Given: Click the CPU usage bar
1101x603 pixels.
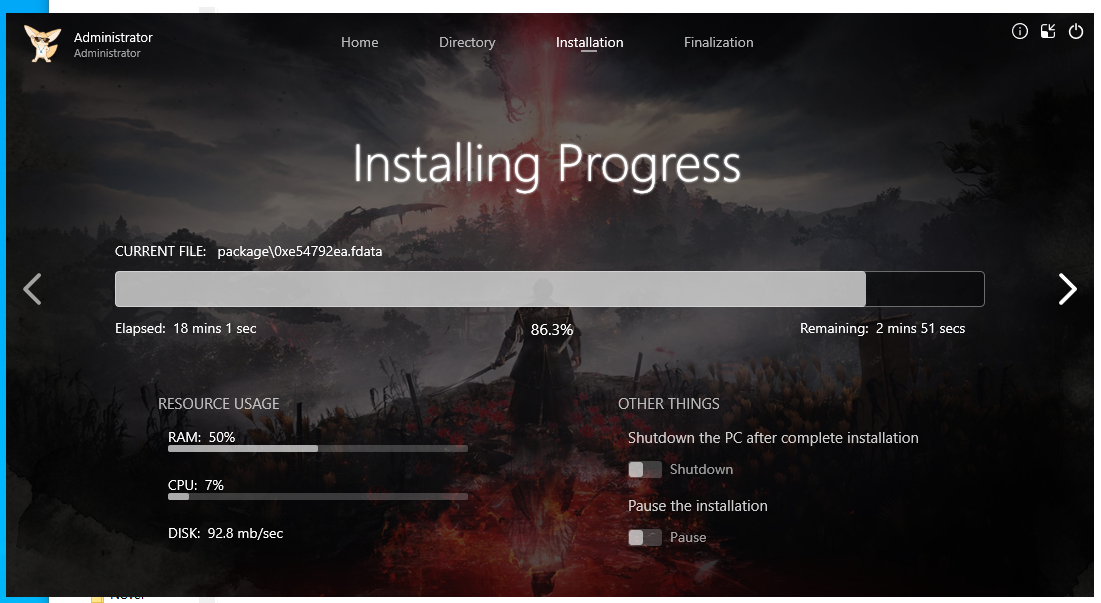Looking at the screenshot, I should point(317,496).
